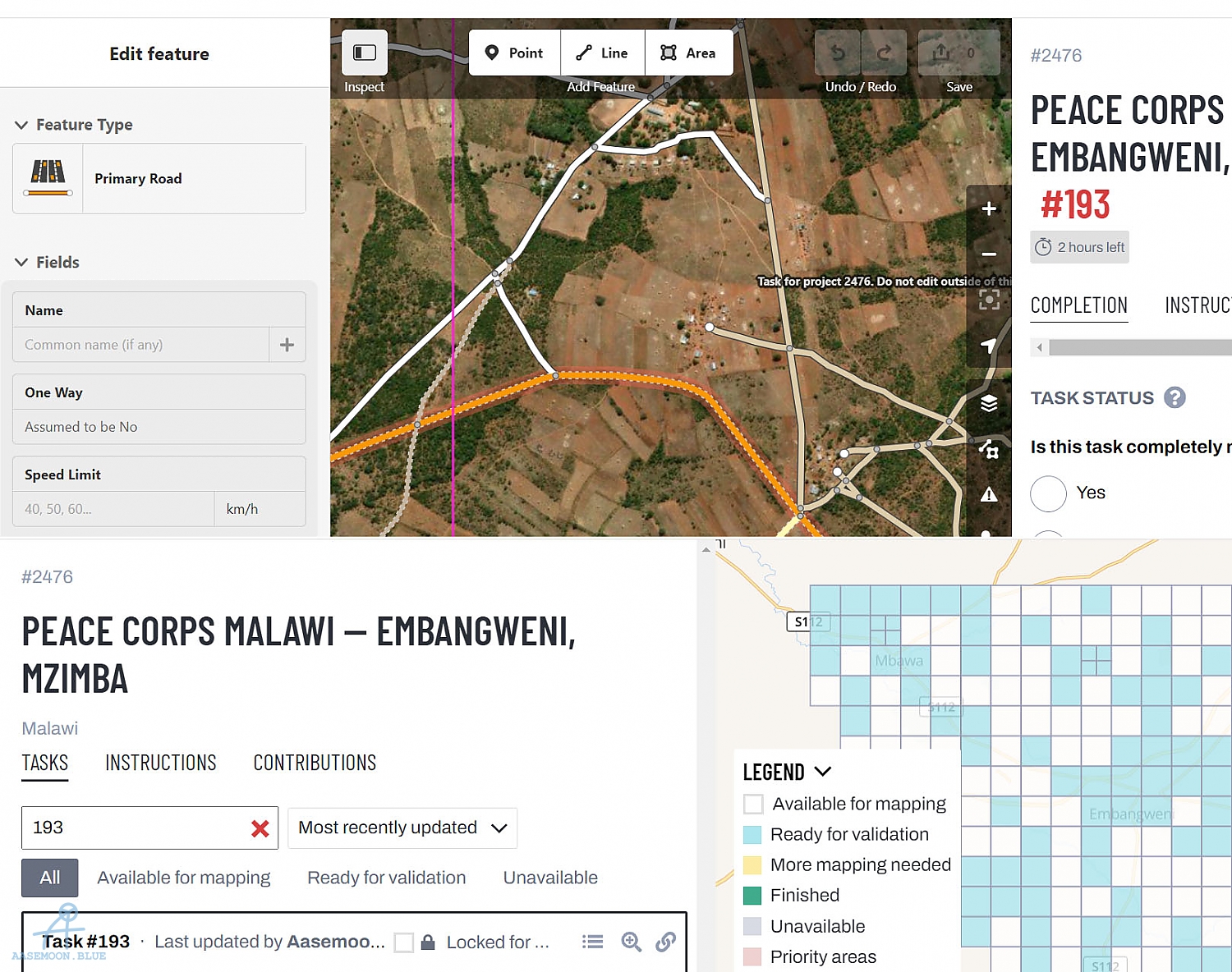The image size is (1232, 972).
Task: Open the Completion tab in task panel
Action: click(x=1079, y=305)
